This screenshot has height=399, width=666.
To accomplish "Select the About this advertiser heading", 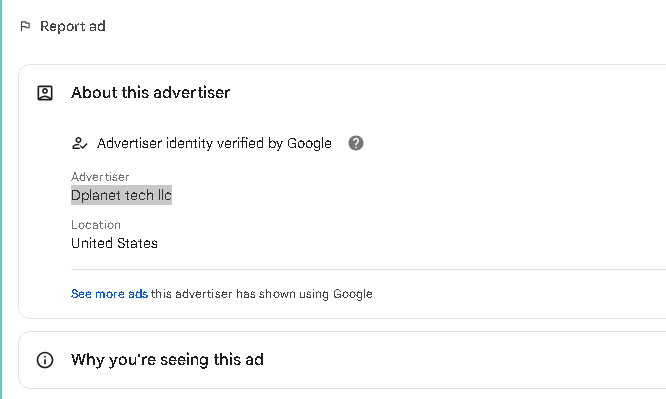I will coord(150,93).
